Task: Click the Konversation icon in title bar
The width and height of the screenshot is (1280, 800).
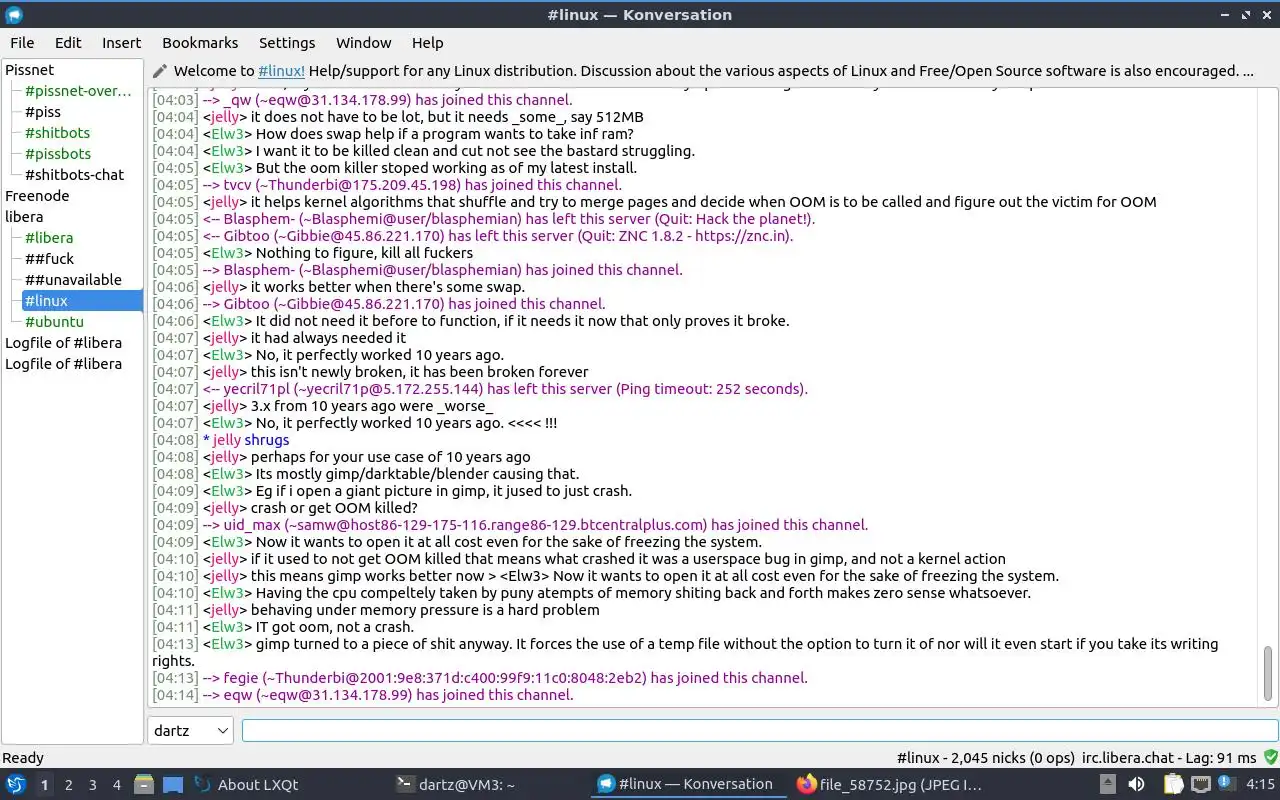Action: pos(14,14)
